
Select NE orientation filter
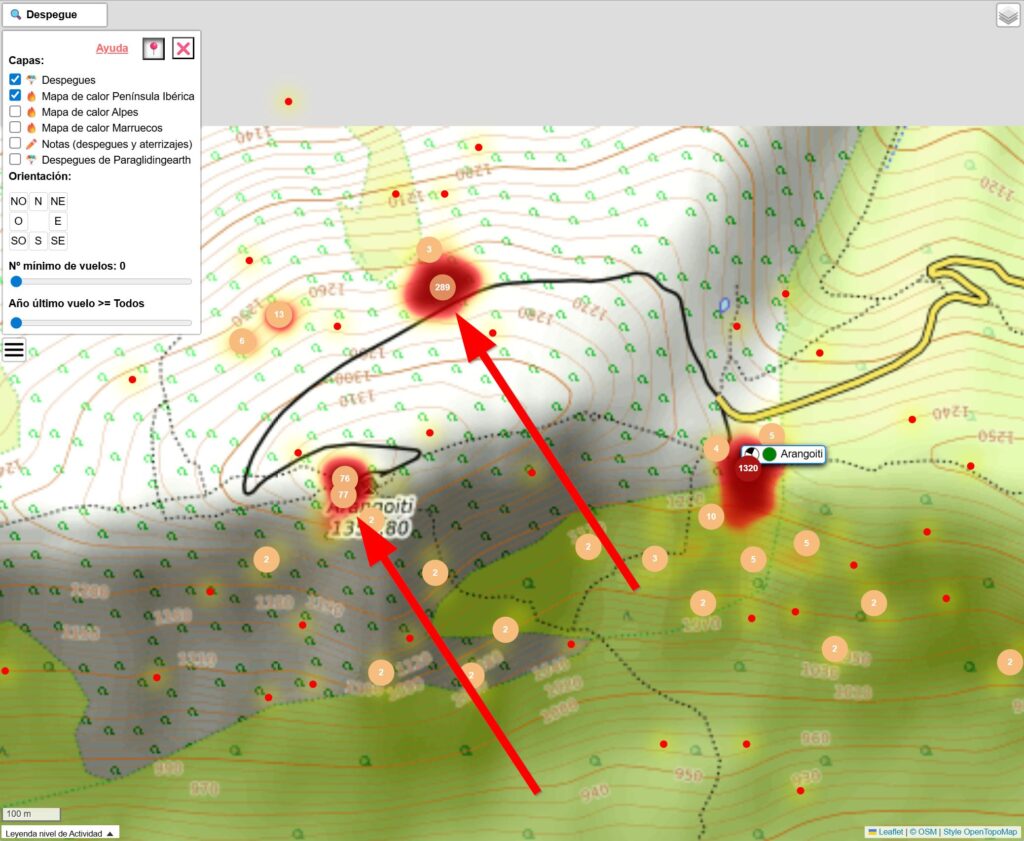58,201
